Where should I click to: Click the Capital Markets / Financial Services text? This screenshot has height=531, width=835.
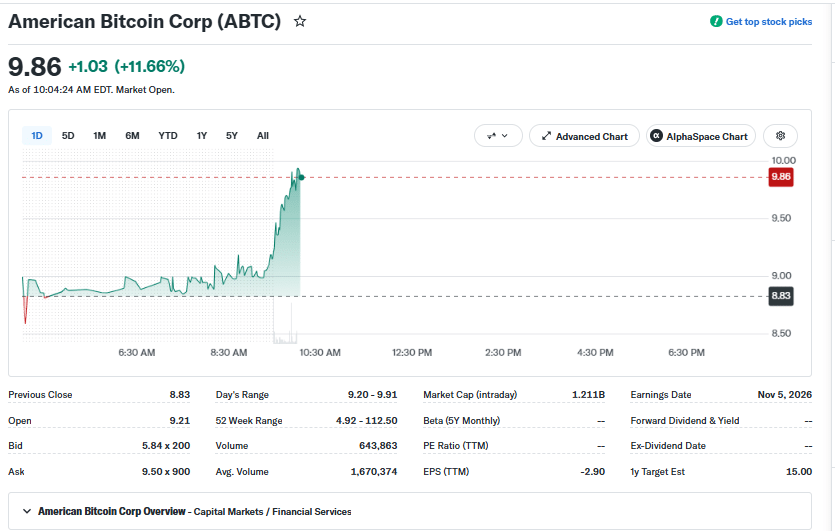272,512
